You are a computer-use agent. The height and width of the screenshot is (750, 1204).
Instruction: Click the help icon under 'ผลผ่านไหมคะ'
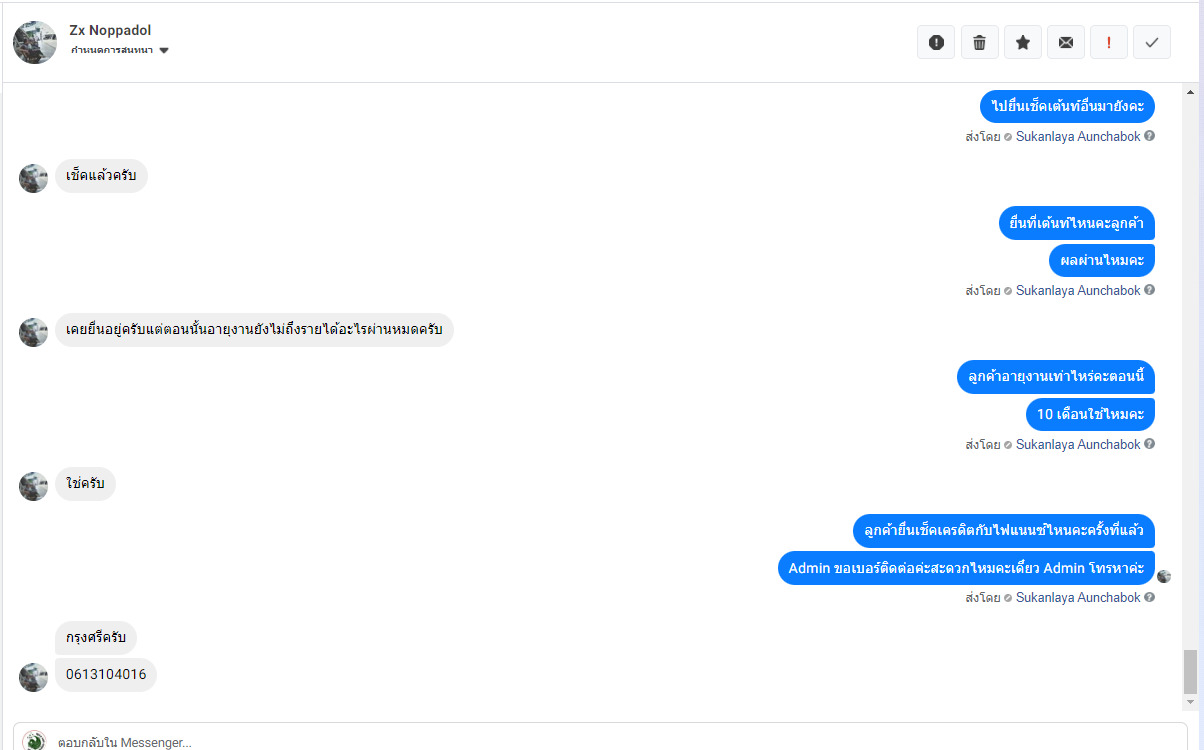(1150, 290)
